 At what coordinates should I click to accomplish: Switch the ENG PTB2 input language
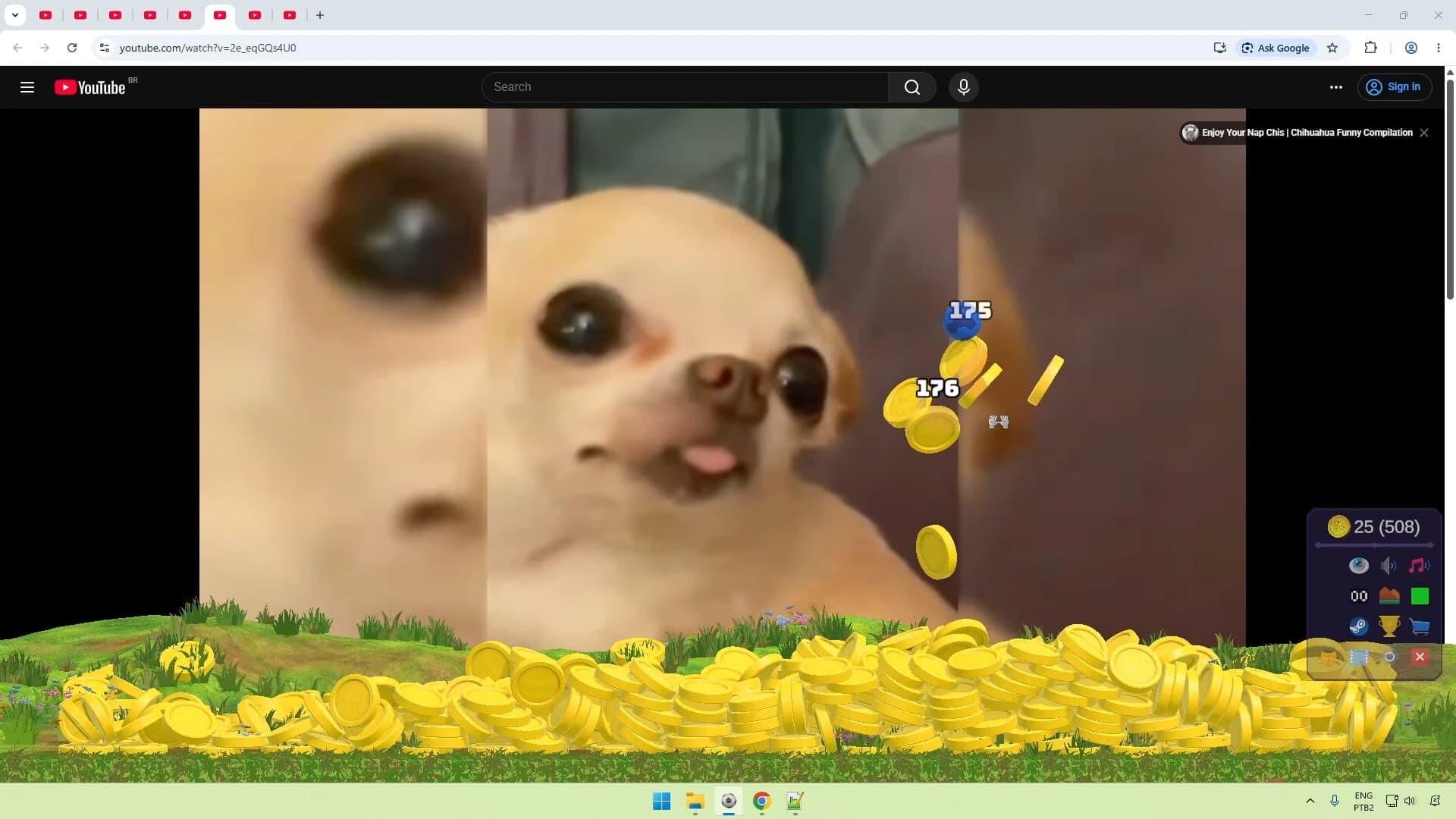click(x=1363, y=801)
